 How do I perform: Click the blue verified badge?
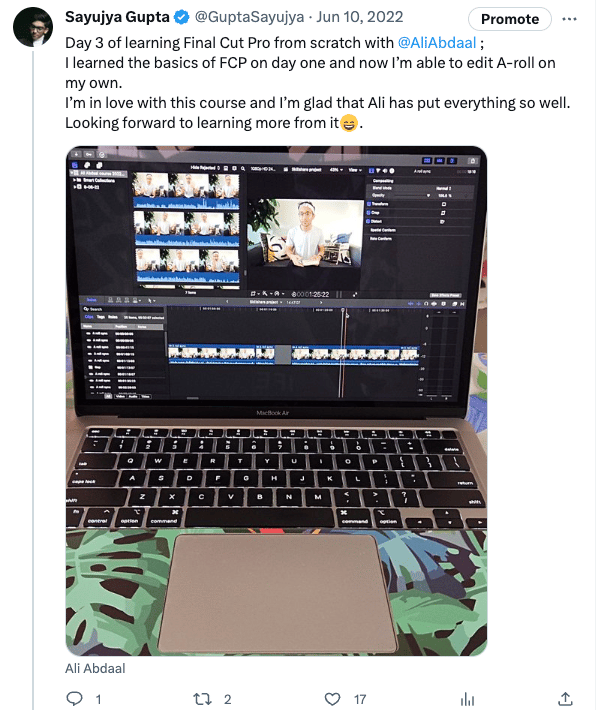pyautogui.click(x=182, y=18)
